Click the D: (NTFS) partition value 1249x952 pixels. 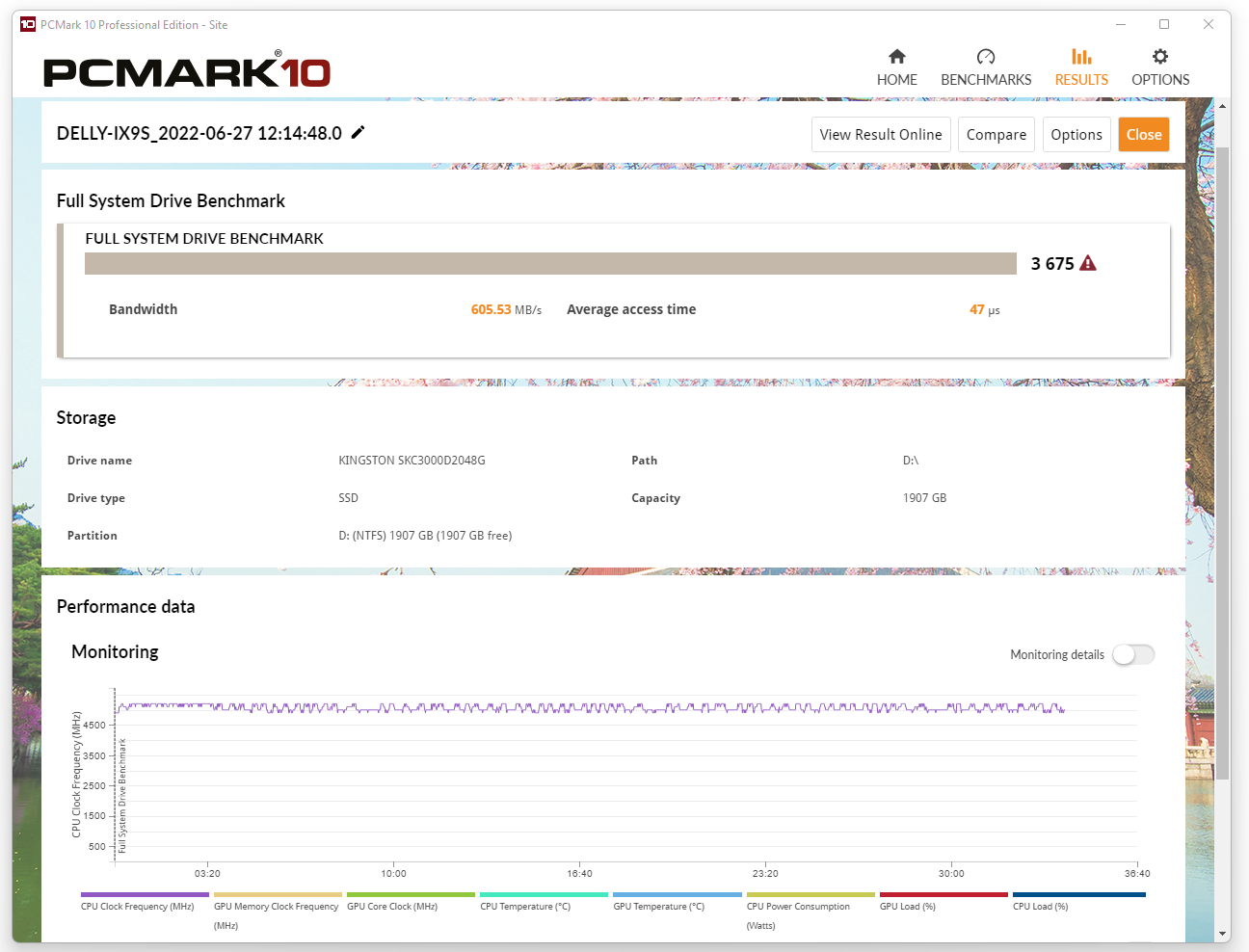pos(425,536)
